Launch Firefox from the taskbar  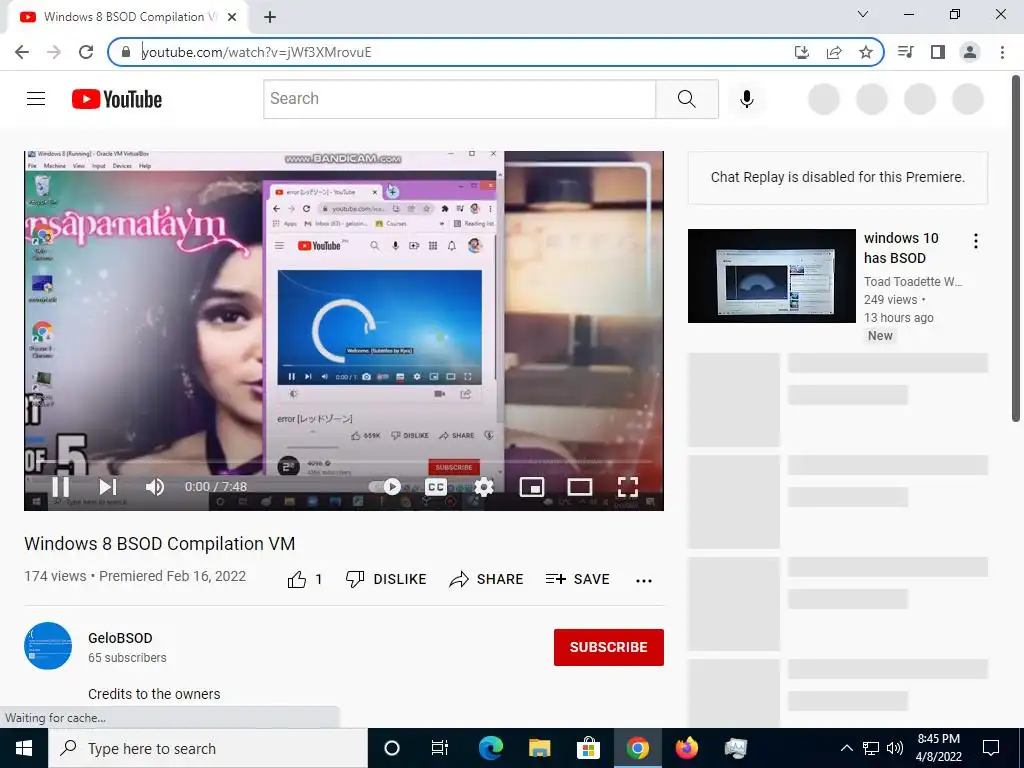tap(686, 748)
